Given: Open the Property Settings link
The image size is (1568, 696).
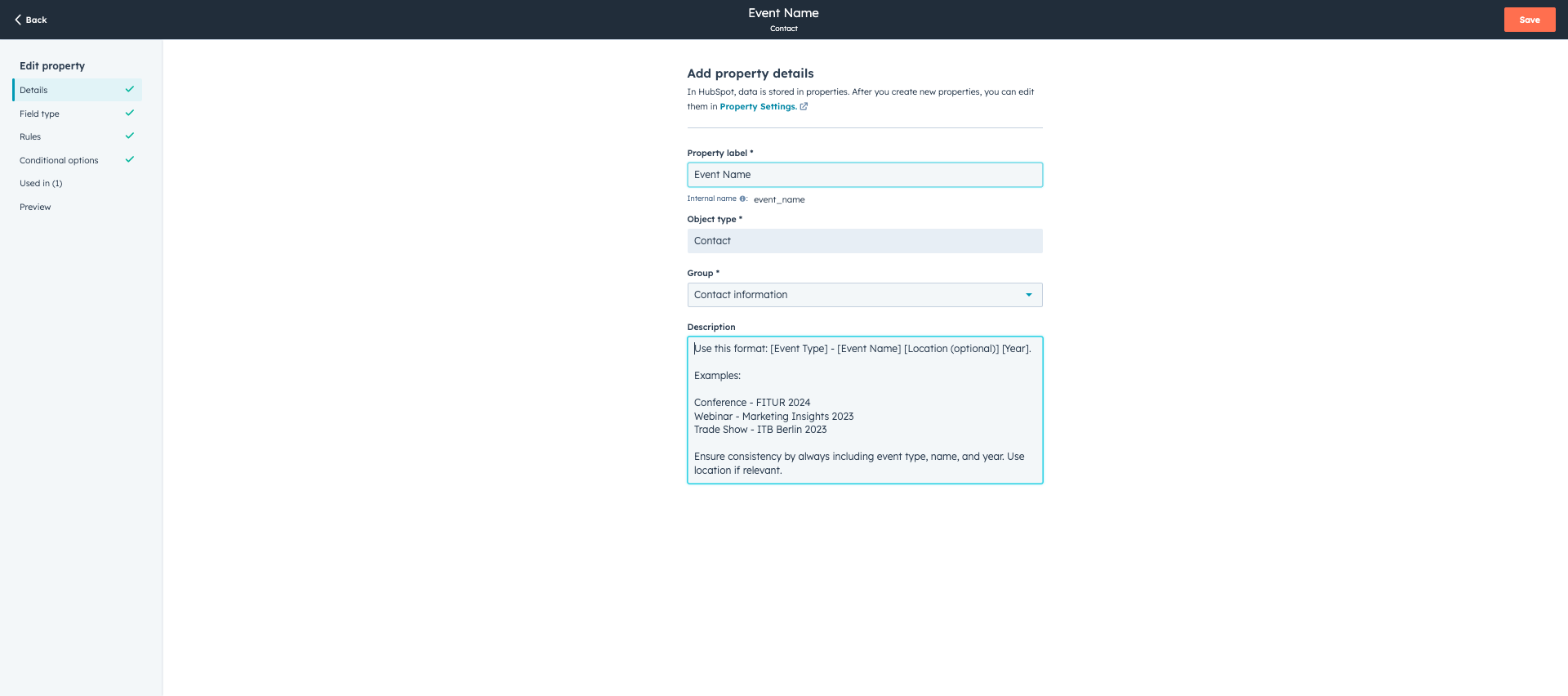Looking at the screenshot, I should coord(758,106).
